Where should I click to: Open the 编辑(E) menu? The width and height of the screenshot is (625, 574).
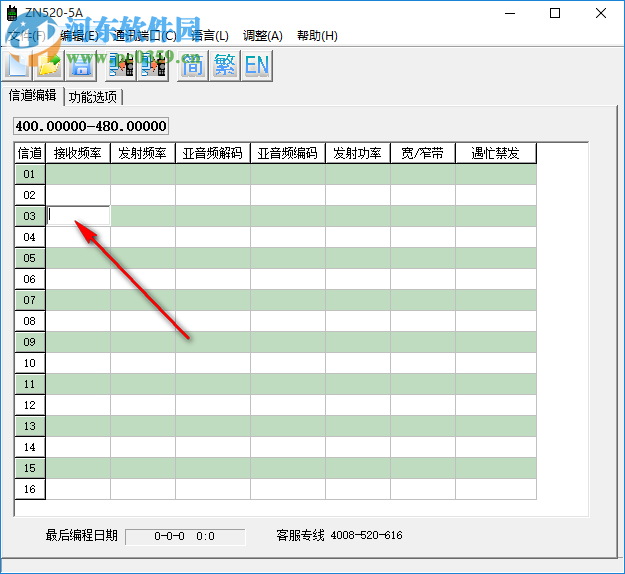79,36
